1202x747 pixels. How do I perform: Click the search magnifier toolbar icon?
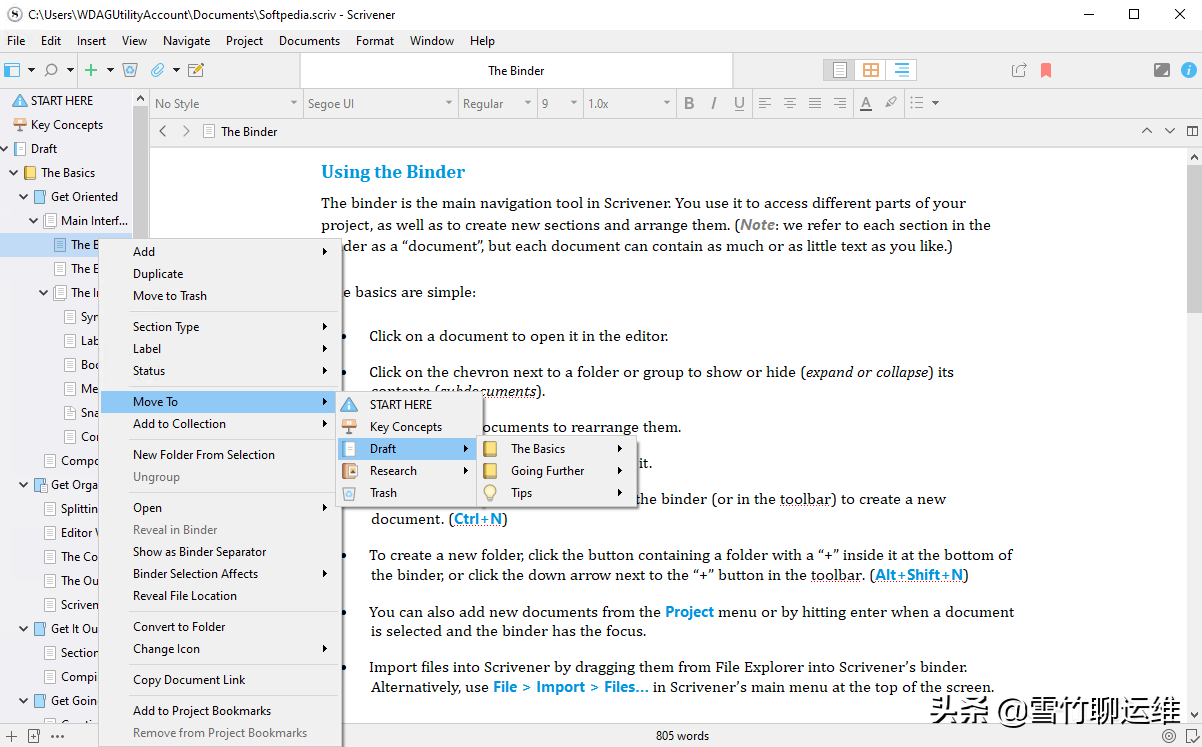51,70
